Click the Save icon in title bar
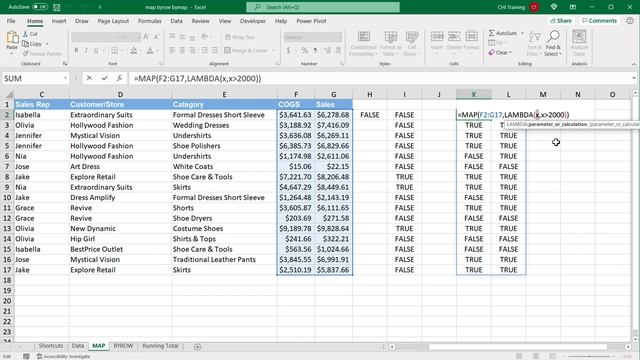 pyautogui.click(x=57, y=7)
